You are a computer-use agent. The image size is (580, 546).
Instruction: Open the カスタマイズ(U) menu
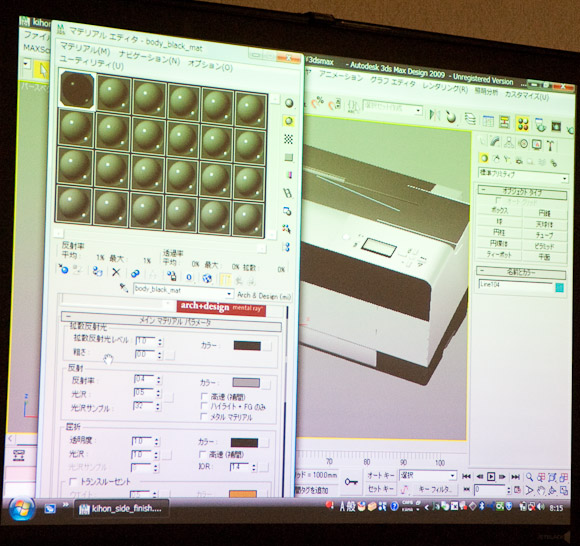coord(527,95)
